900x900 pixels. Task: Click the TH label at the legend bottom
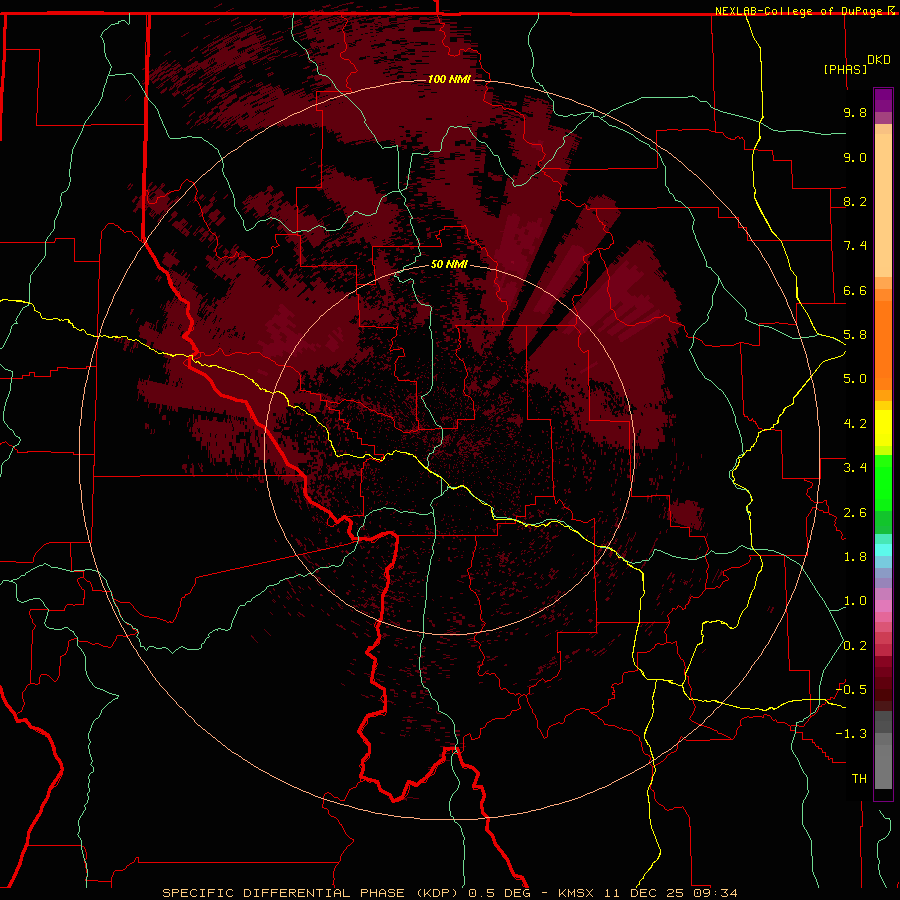coord(859,779)
